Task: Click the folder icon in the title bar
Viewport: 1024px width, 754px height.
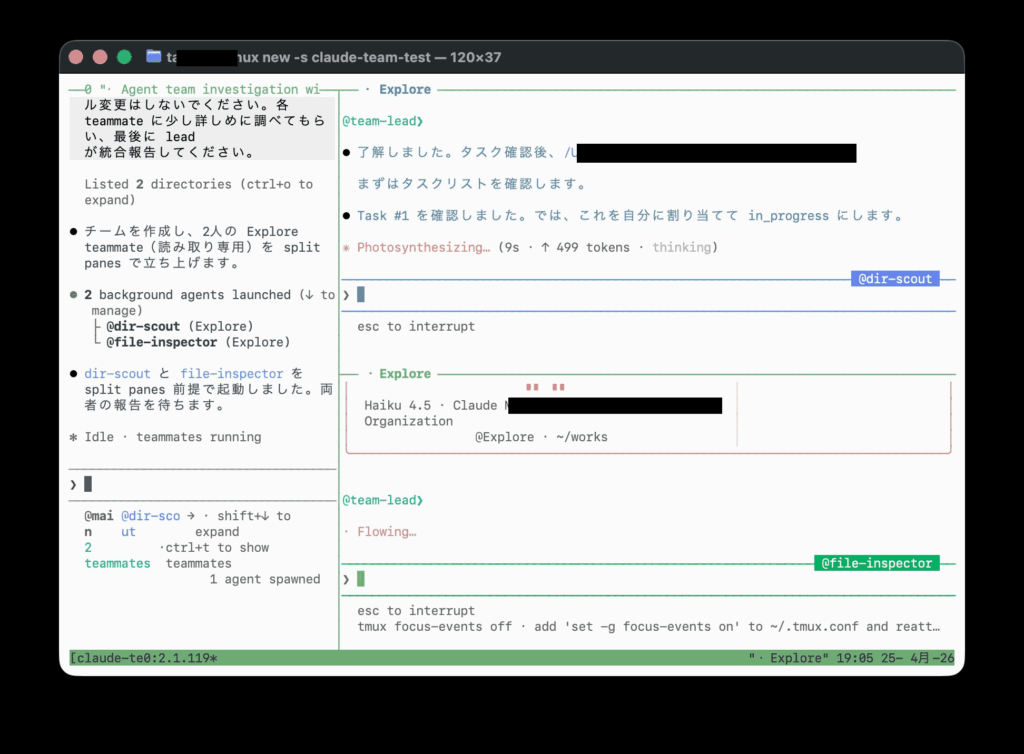Action: 153,57
